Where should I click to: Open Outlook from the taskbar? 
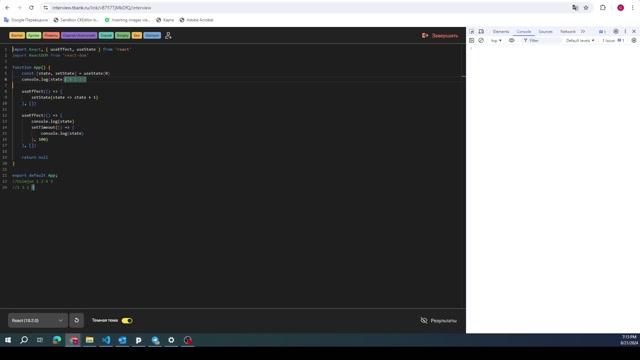pyautogui.click(x=122, y=340)
